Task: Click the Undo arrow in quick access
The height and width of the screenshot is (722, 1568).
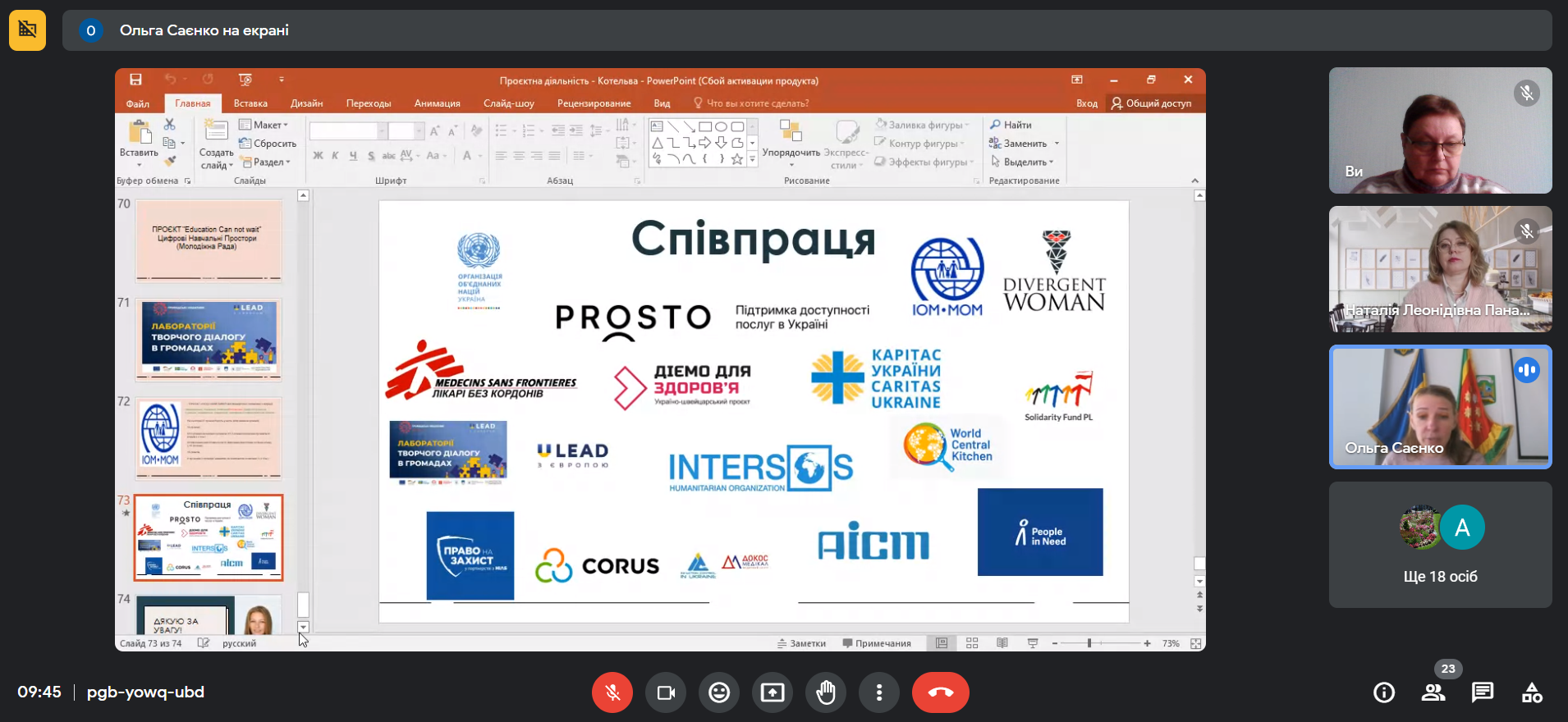Action: [170, 80]
